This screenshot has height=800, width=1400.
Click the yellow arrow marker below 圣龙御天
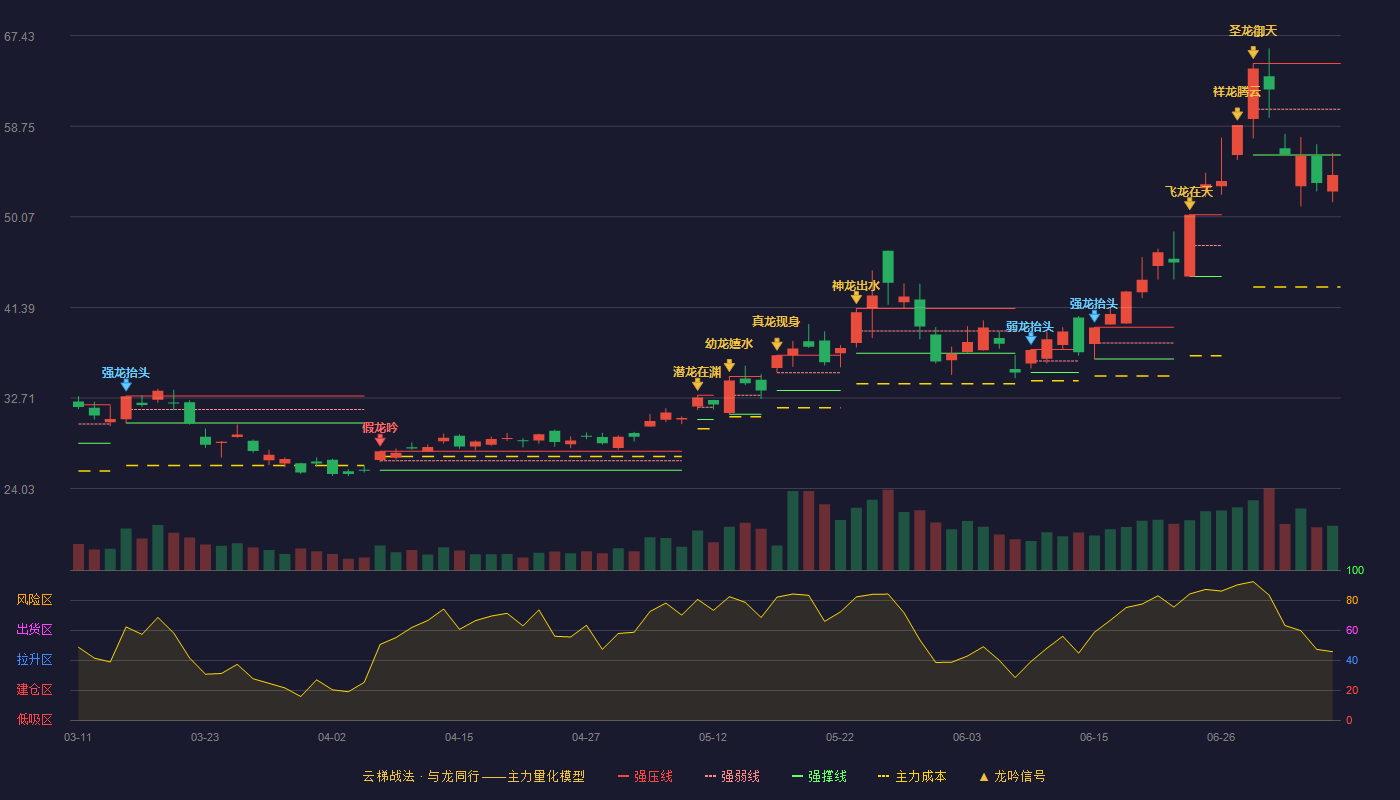1253,52
